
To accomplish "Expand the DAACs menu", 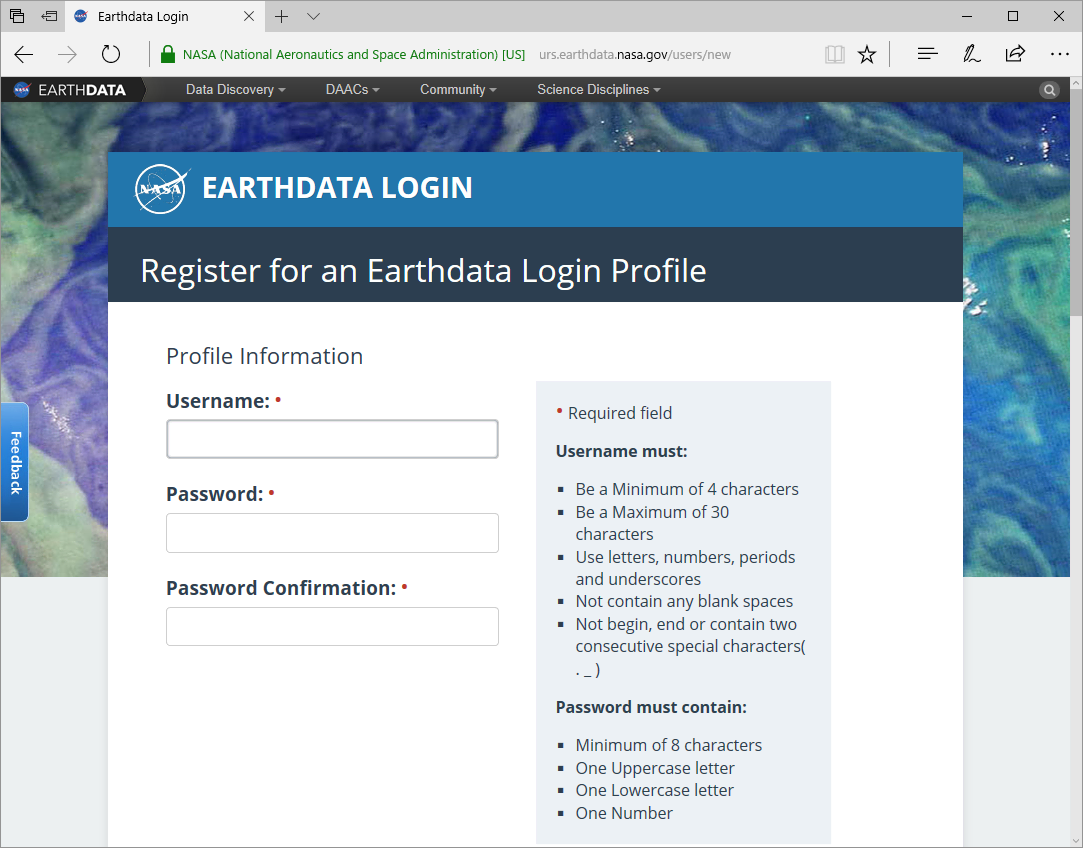I will tap(353, 90).
